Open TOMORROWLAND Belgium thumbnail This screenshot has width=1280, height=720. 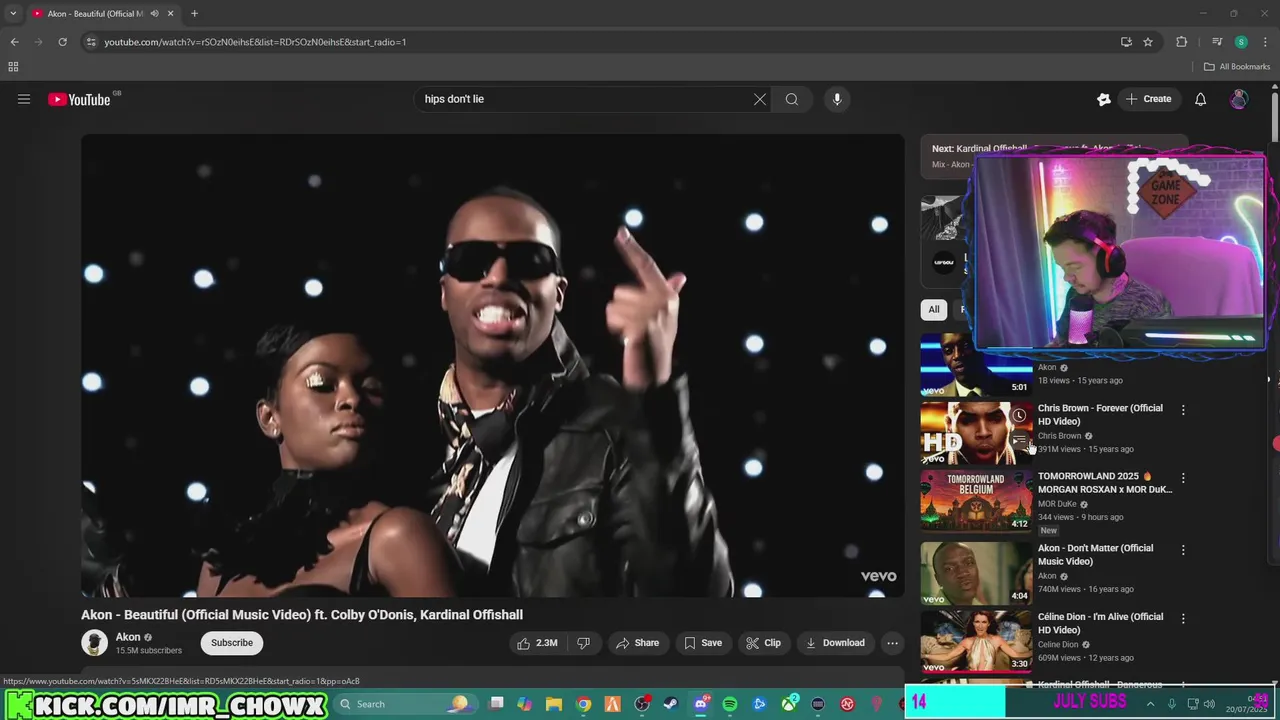coord(976,501)
